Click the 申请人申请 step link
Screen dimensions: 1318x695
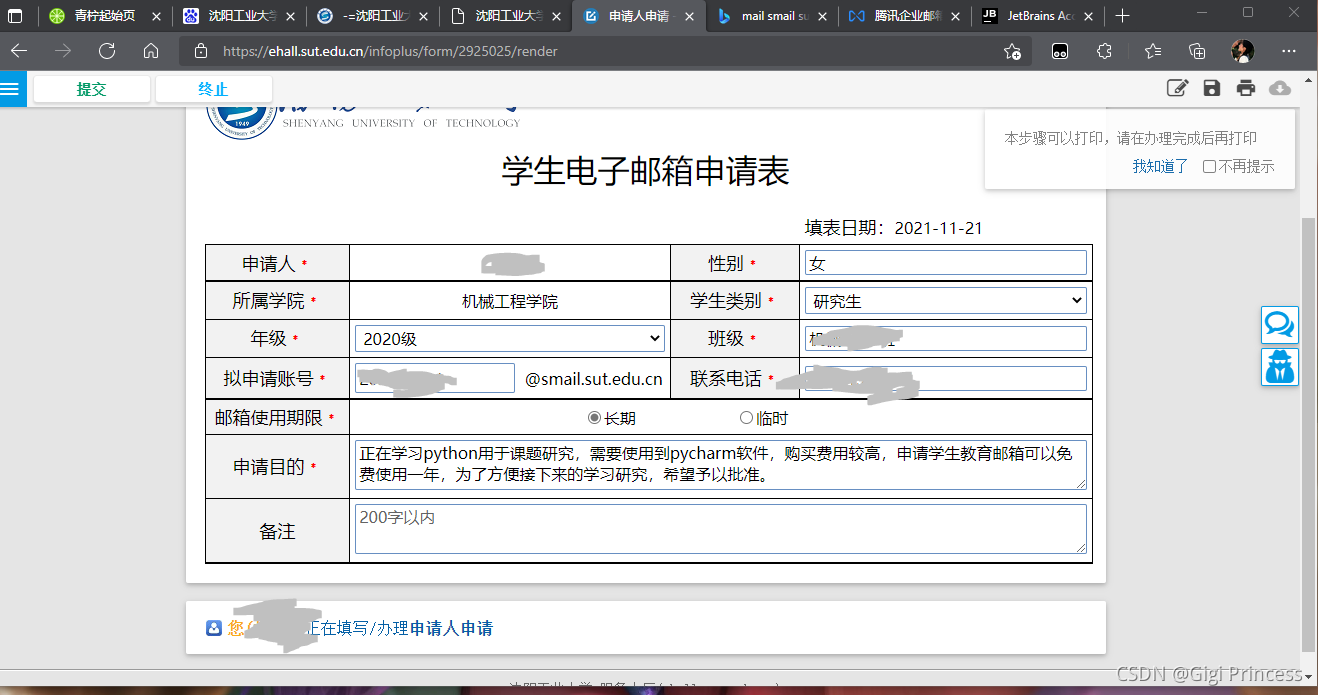pos(451,628)
